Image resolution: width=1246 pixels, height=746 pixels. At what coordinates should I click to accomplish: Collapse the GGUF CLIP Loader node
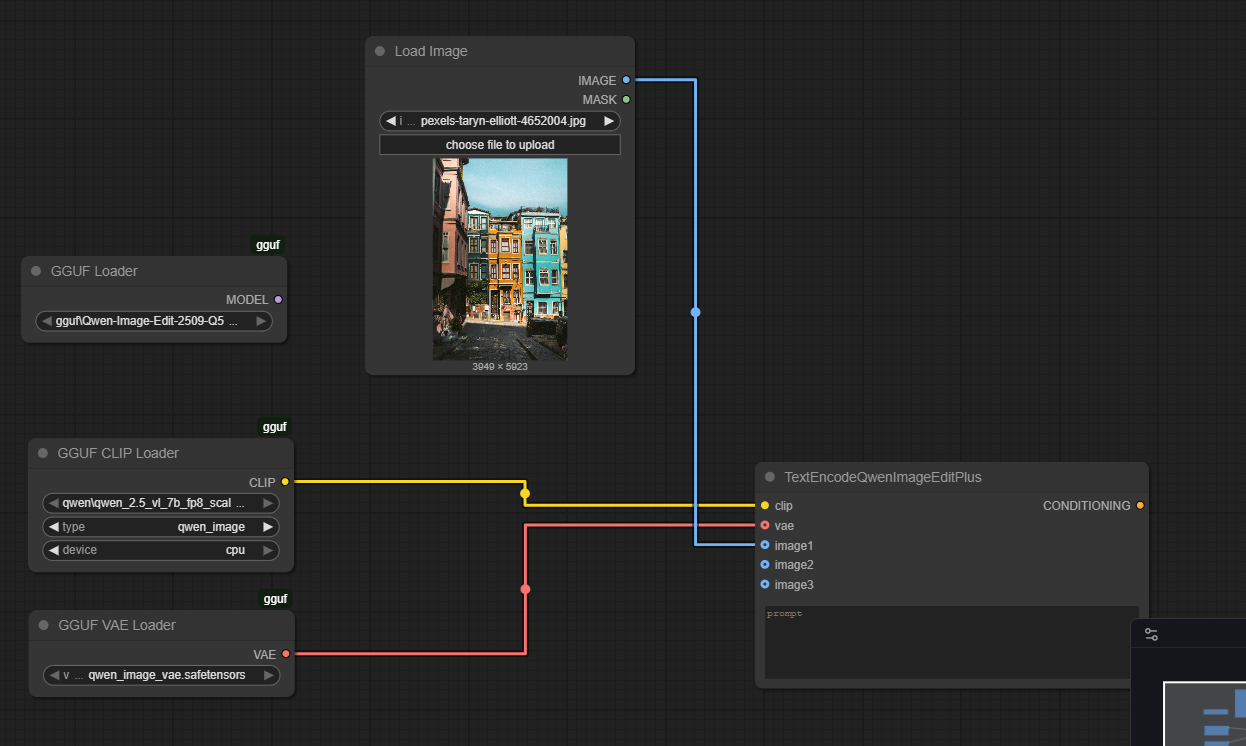[43, 453]
